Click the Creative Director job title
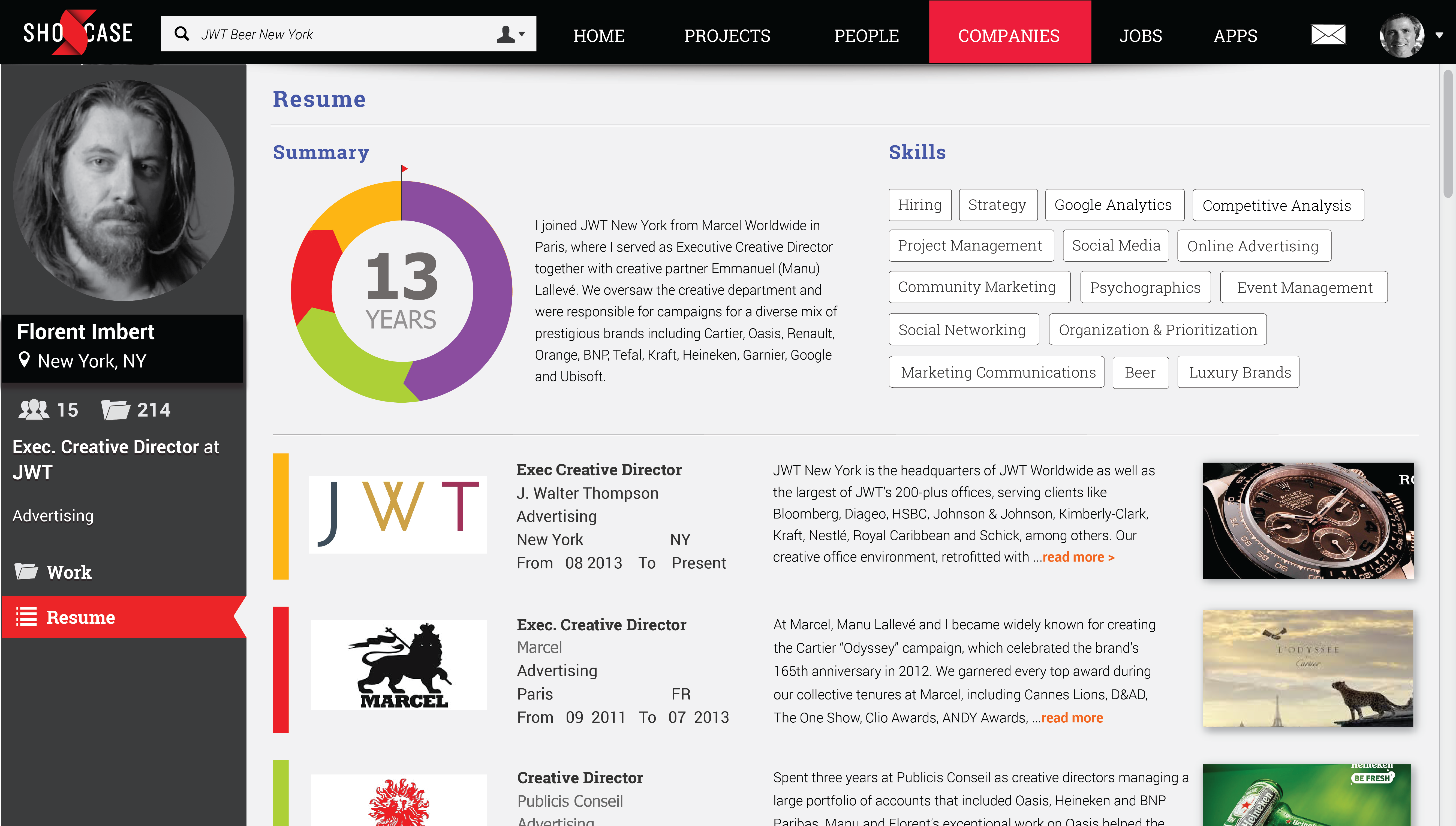The image size is (1456, 826). pyautogui.click(x=580, y=777)
